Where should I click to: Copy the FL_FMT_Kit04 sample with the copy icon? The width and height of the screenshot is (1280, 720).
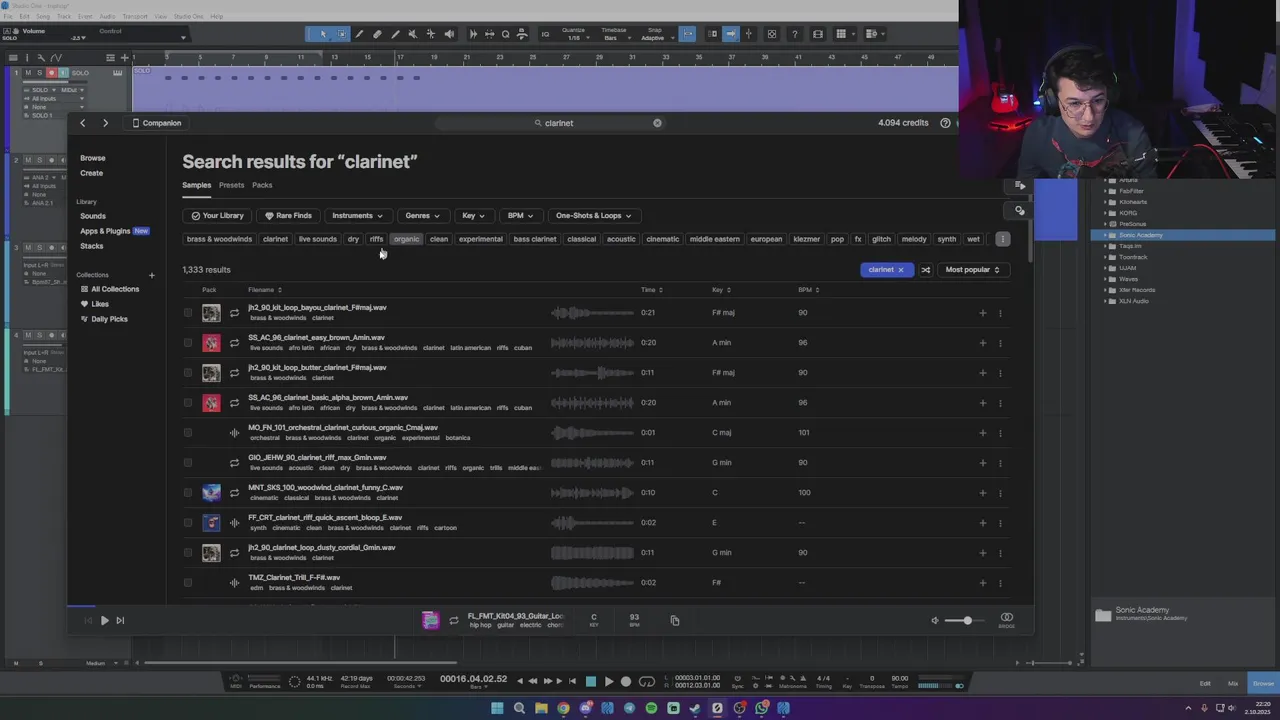click(675, 621)
